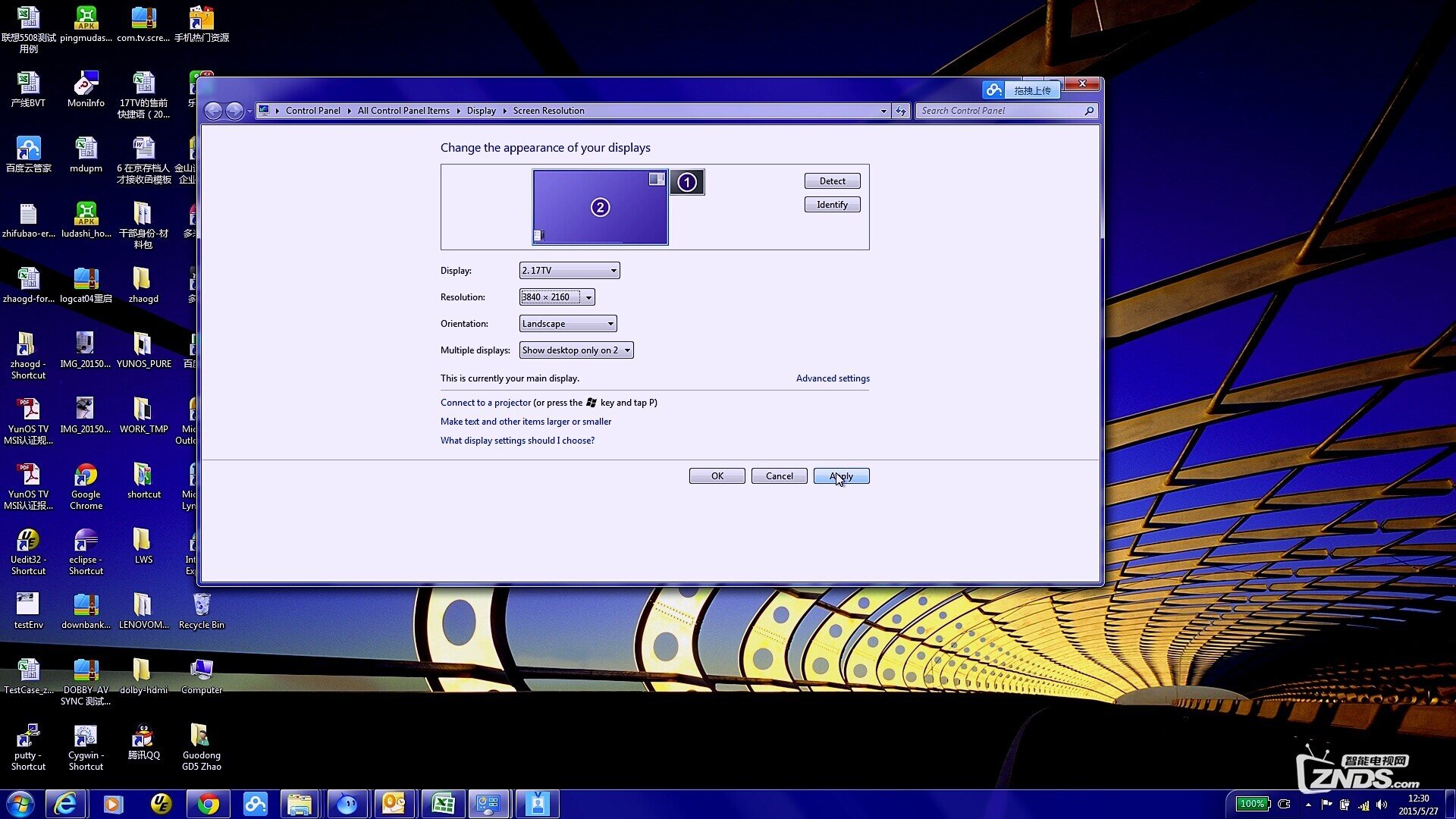Screen dimensions: 1456x819
Task: Open recent pages dropdown beside Forward arrow
Action: tap(249, 111)
